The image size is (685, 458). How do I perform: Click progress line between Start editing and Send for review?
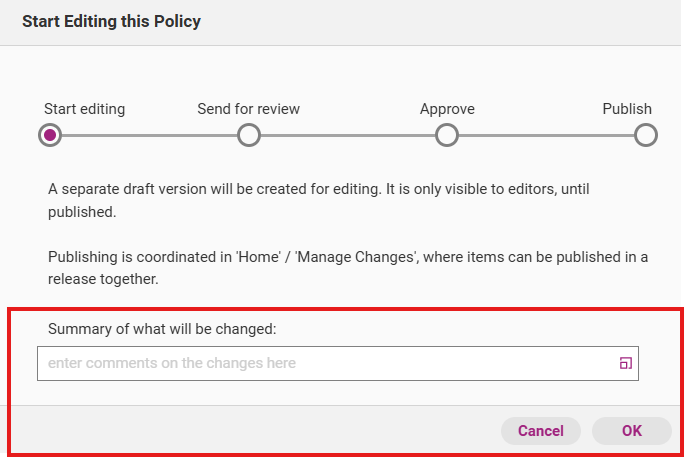pos(149,135)
